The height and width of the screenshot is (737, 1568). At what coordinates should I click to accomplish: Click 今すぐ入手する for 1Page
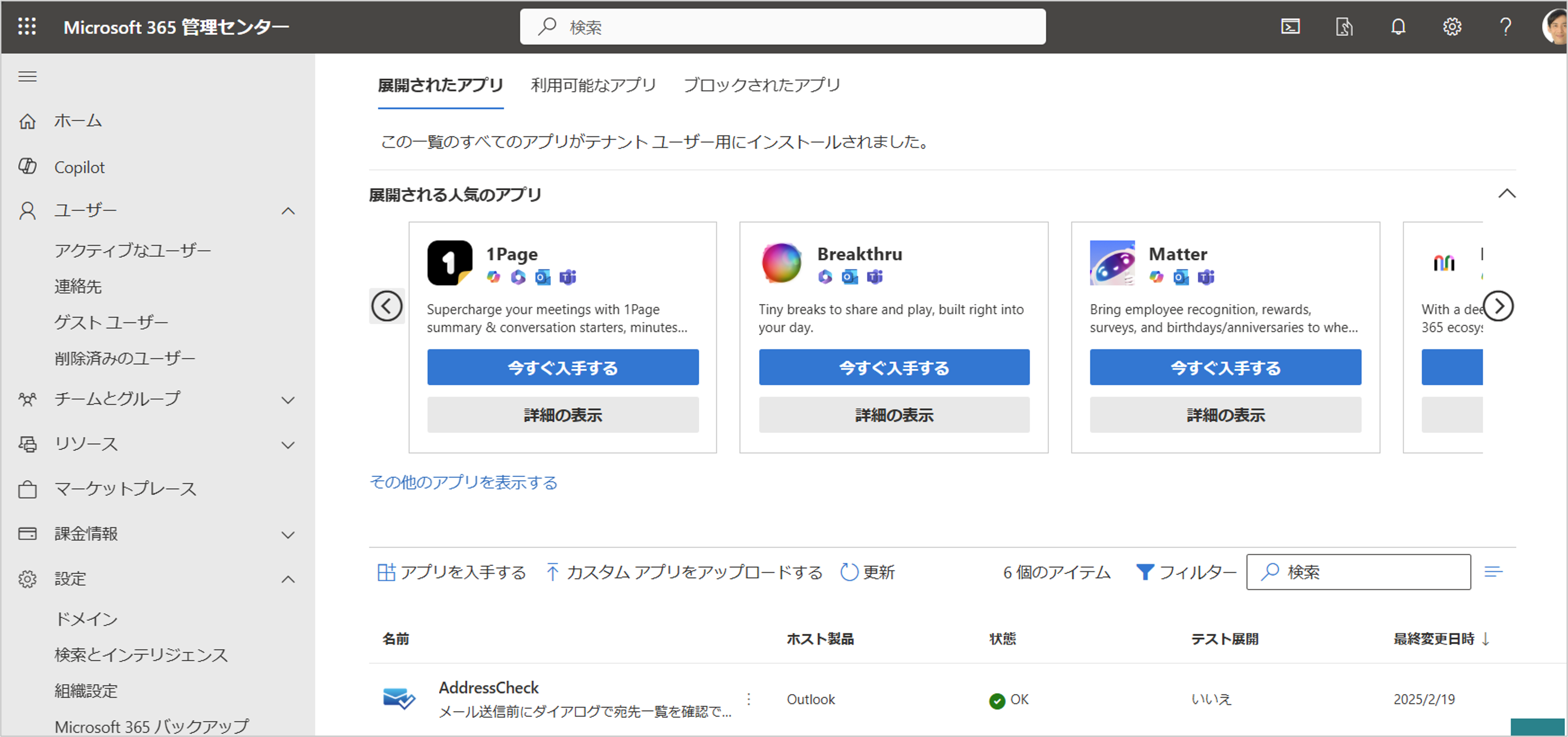click(563, 368)
